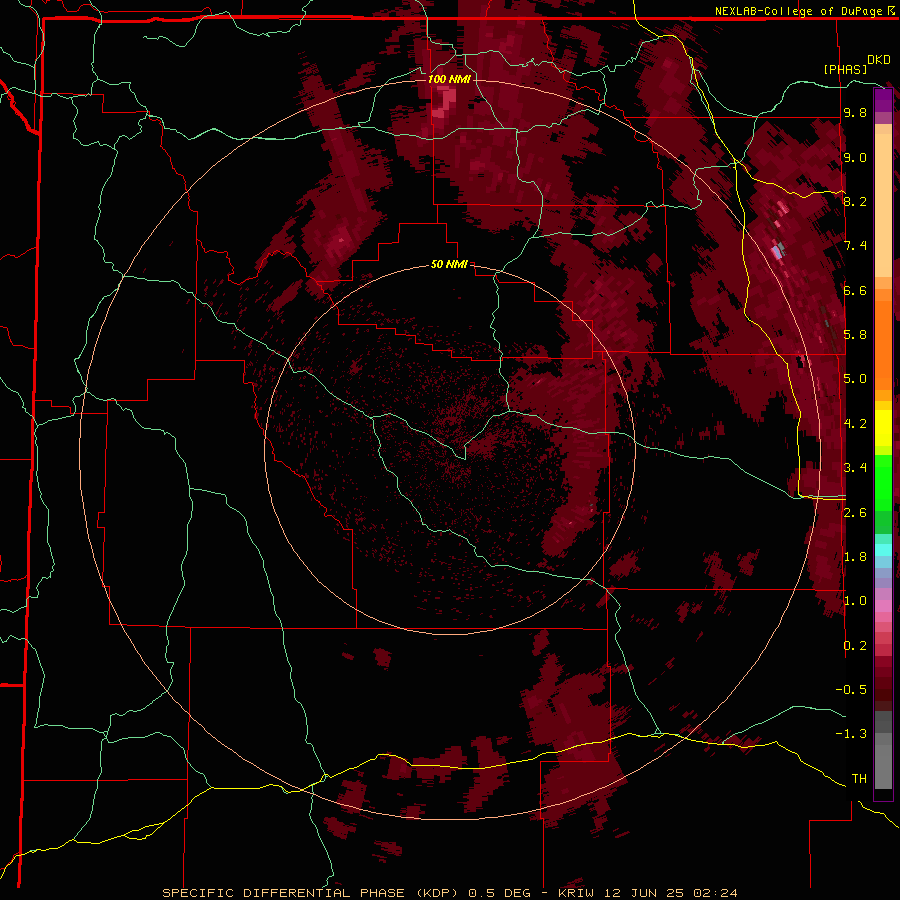Click the 1.8 value on color scale
The height and width of the screenshot is (900, 900).
[855, 557]
